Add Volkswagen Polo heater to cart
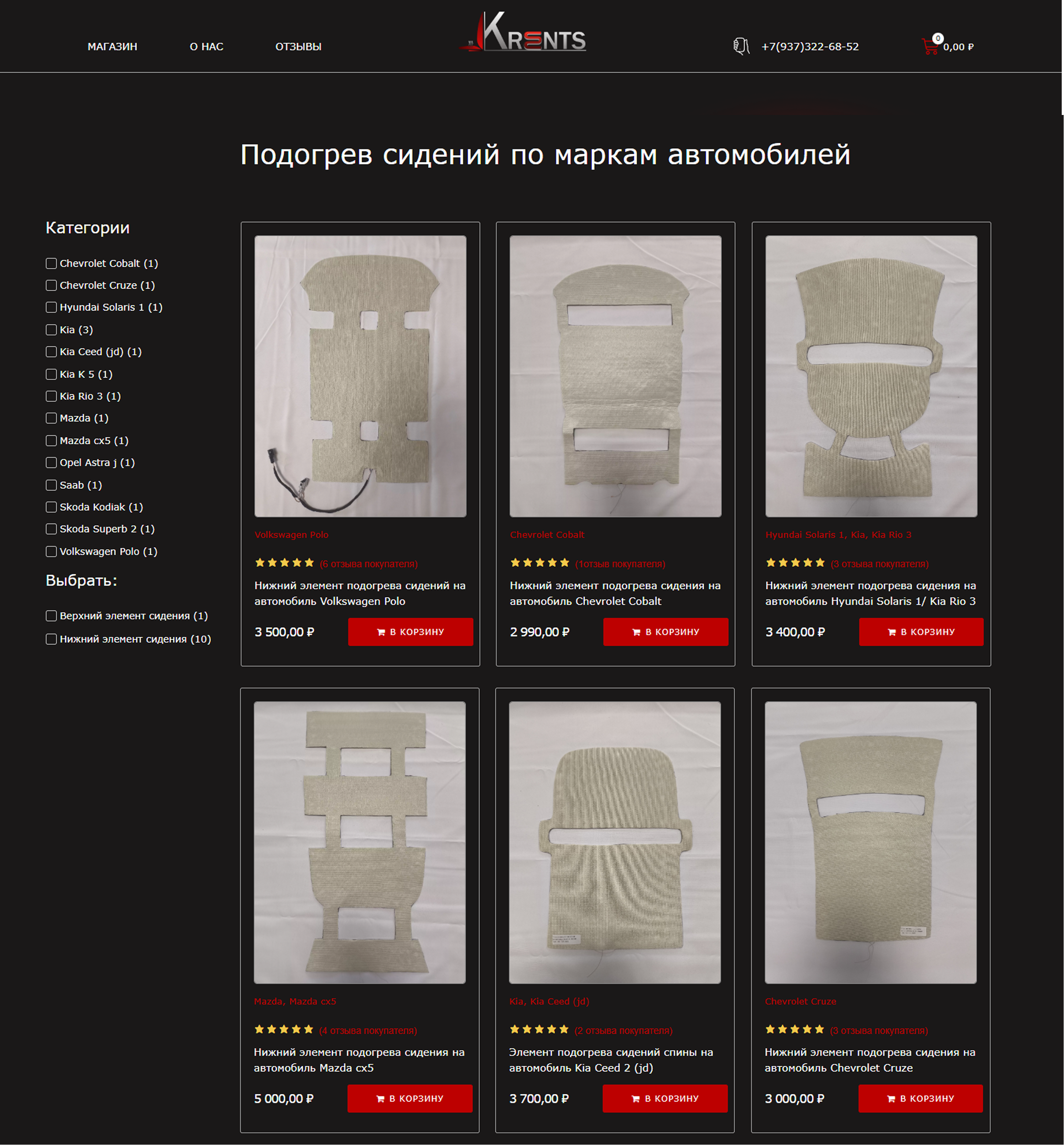This screenshot has width=1064, height=1145. tap(410, 632)
